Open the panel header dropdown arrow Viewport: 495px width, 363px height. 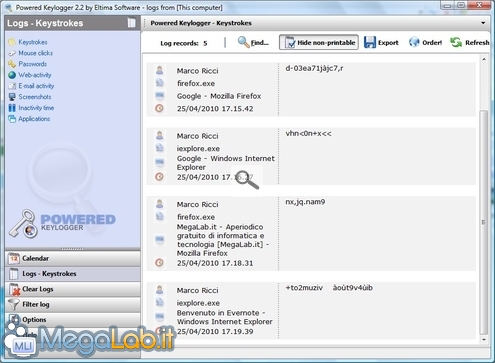483,23
